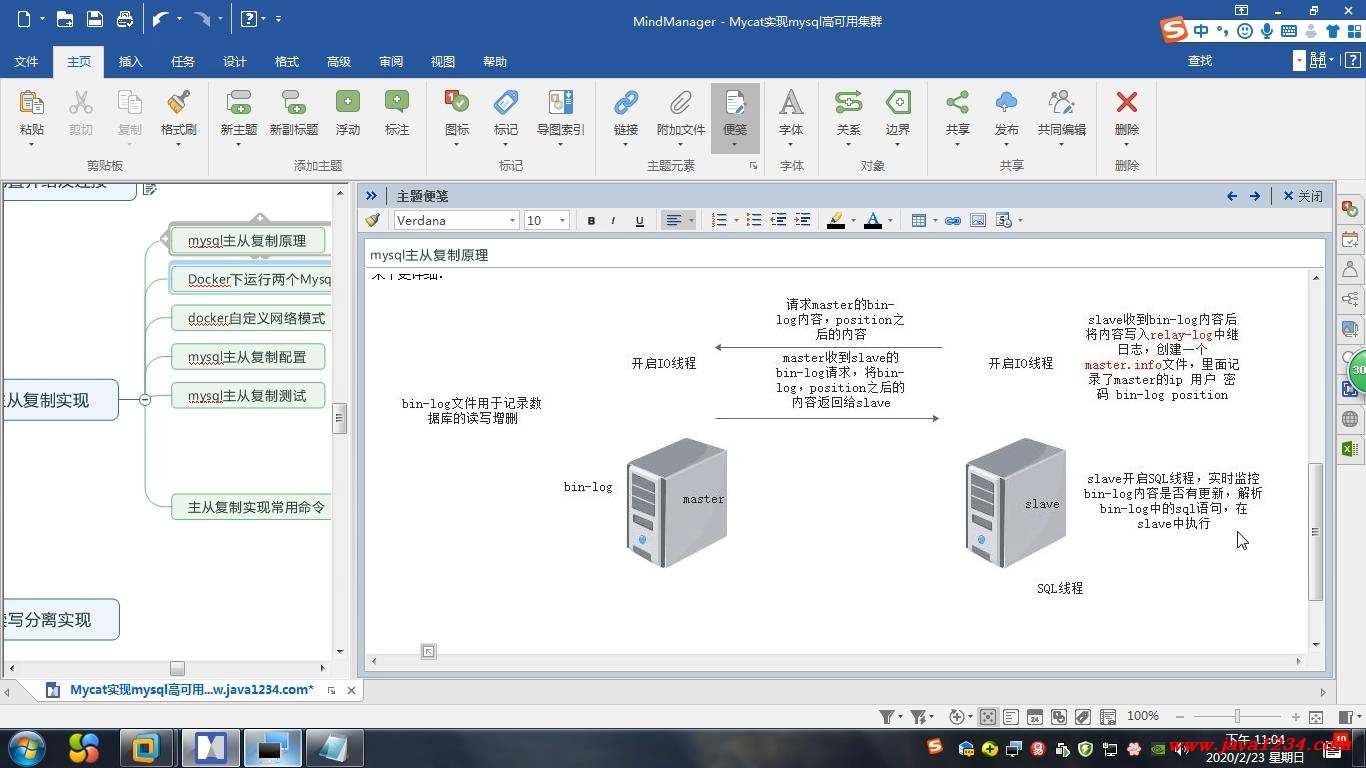Clear formatting brush in notes toolbar
The height and width of the screenshot is (768, 1366).
(x=373, y=220)
